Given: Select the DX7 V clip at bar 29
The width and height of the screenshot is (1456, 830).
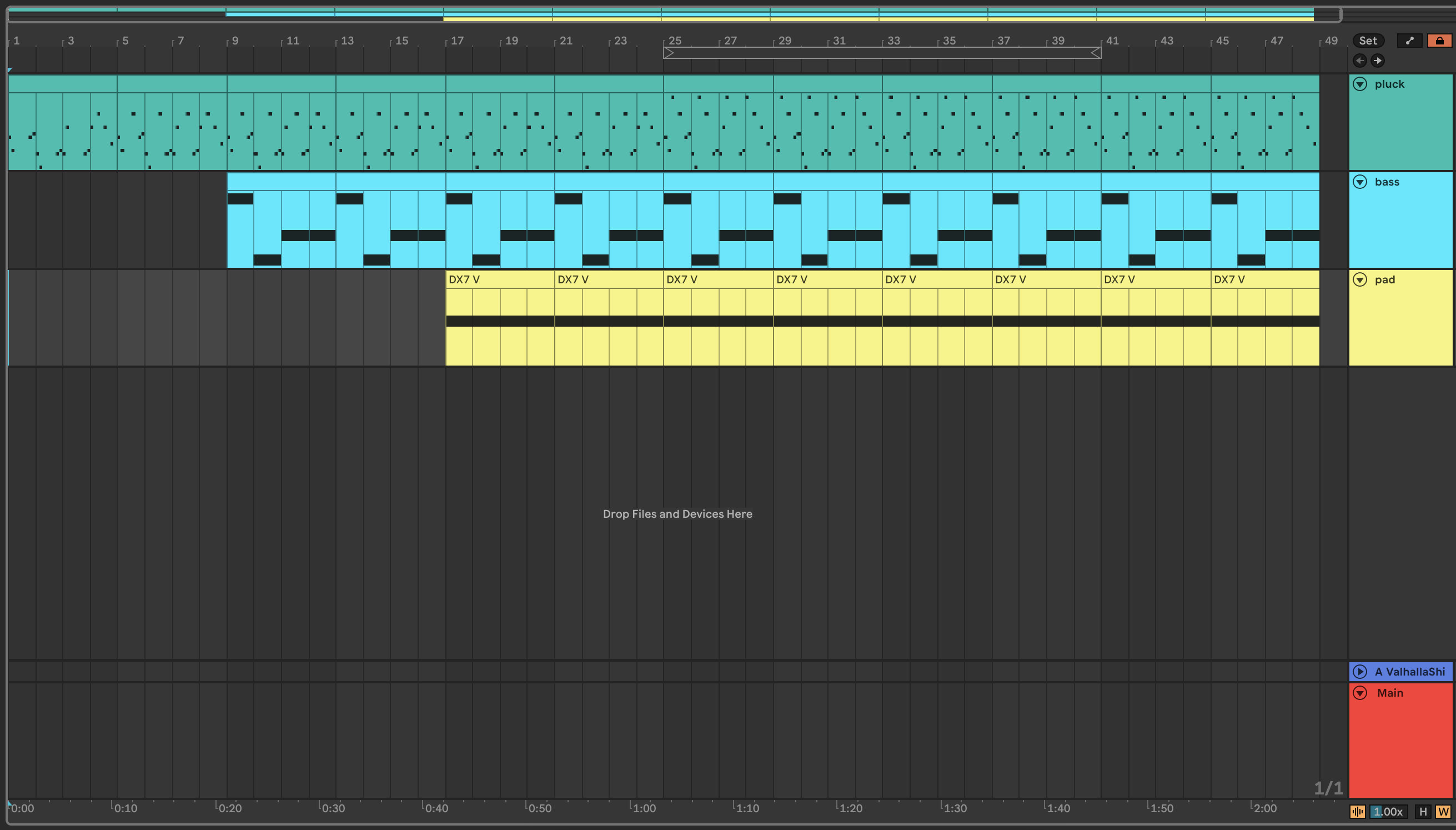Looking at the screenshot, I should click(828, 279).
